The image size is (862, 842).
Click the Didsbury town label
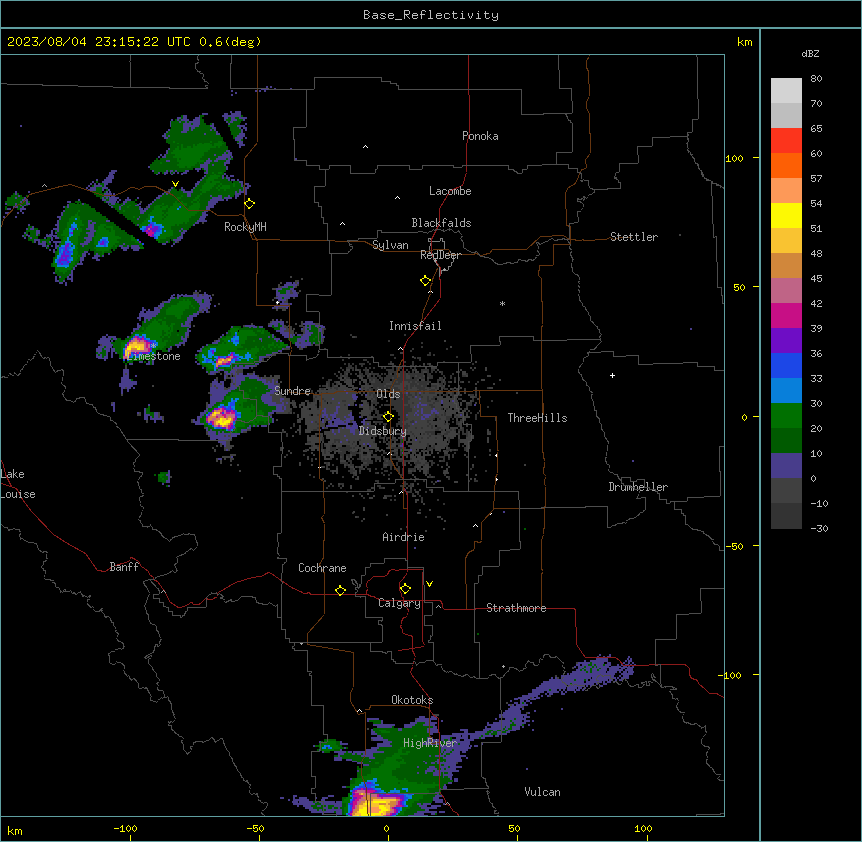pyautogui.click(x=383, y=431)
